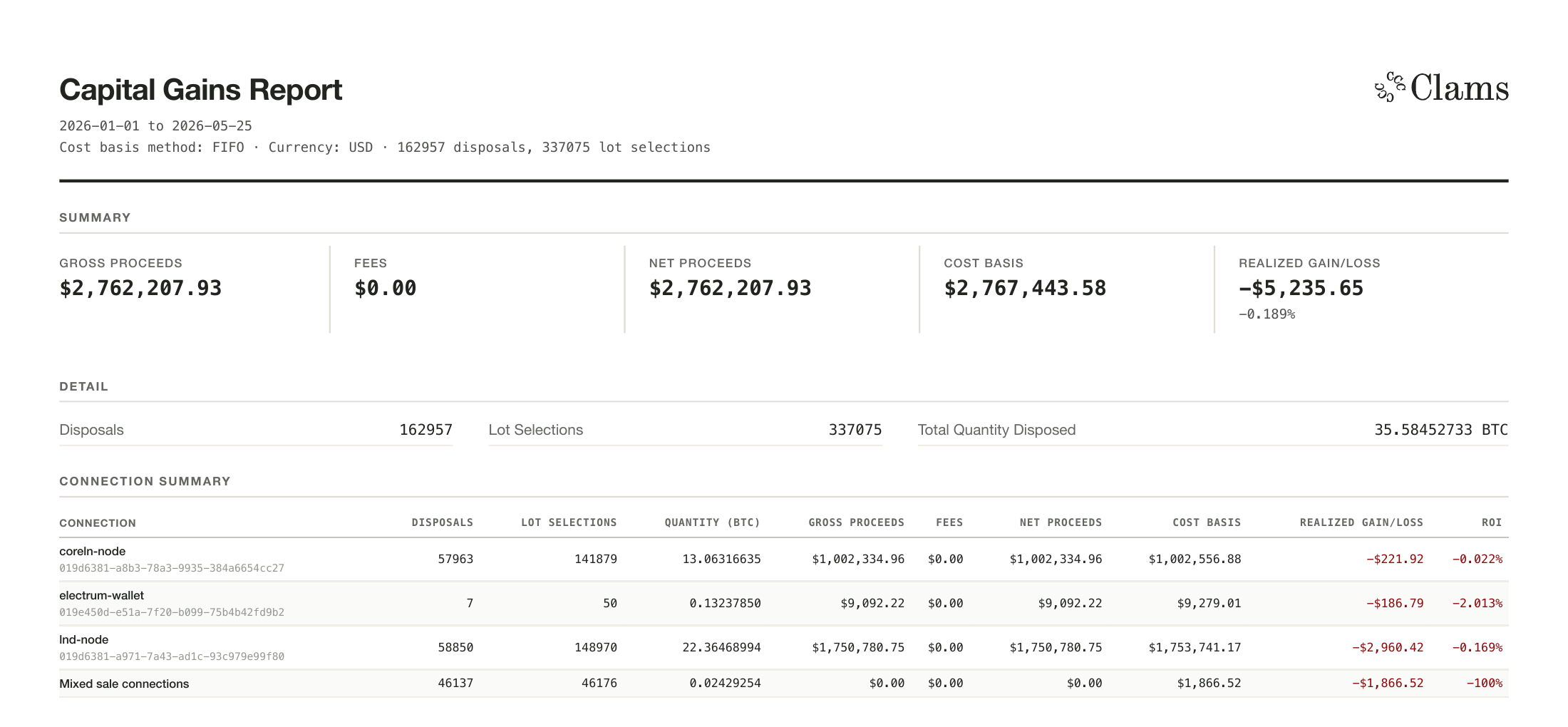Select summary cost basis $2,767,443.58
The height and width of the screenshot is (727, 1568).
point(1025,288)
